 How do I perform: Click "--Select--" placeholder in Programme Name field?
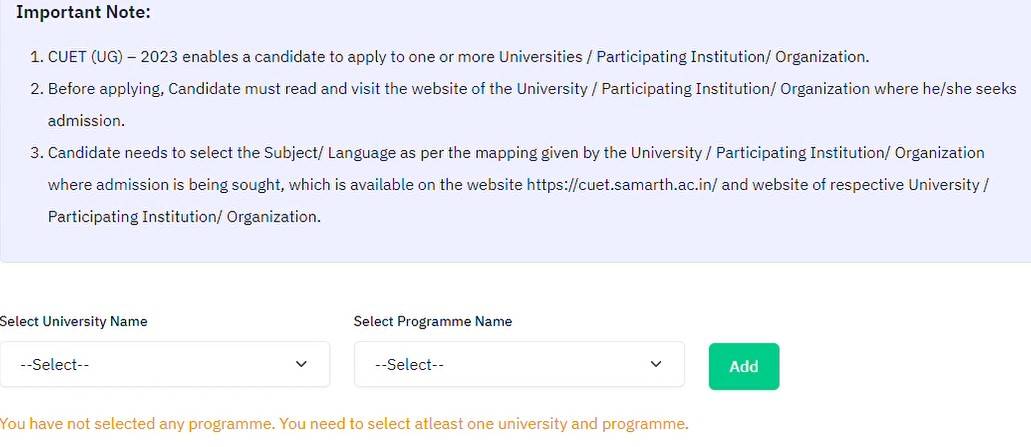pyautogui.click(x=409, y=365)
